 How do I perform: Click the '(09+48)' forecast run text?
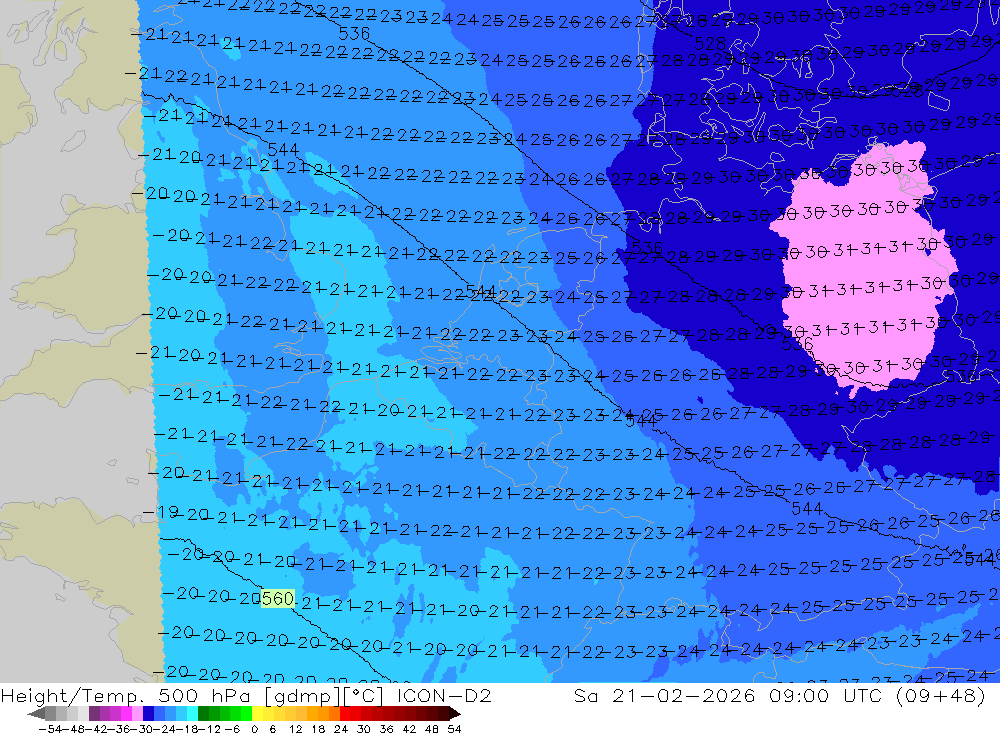pyautogui.click(x=941, y=695)
